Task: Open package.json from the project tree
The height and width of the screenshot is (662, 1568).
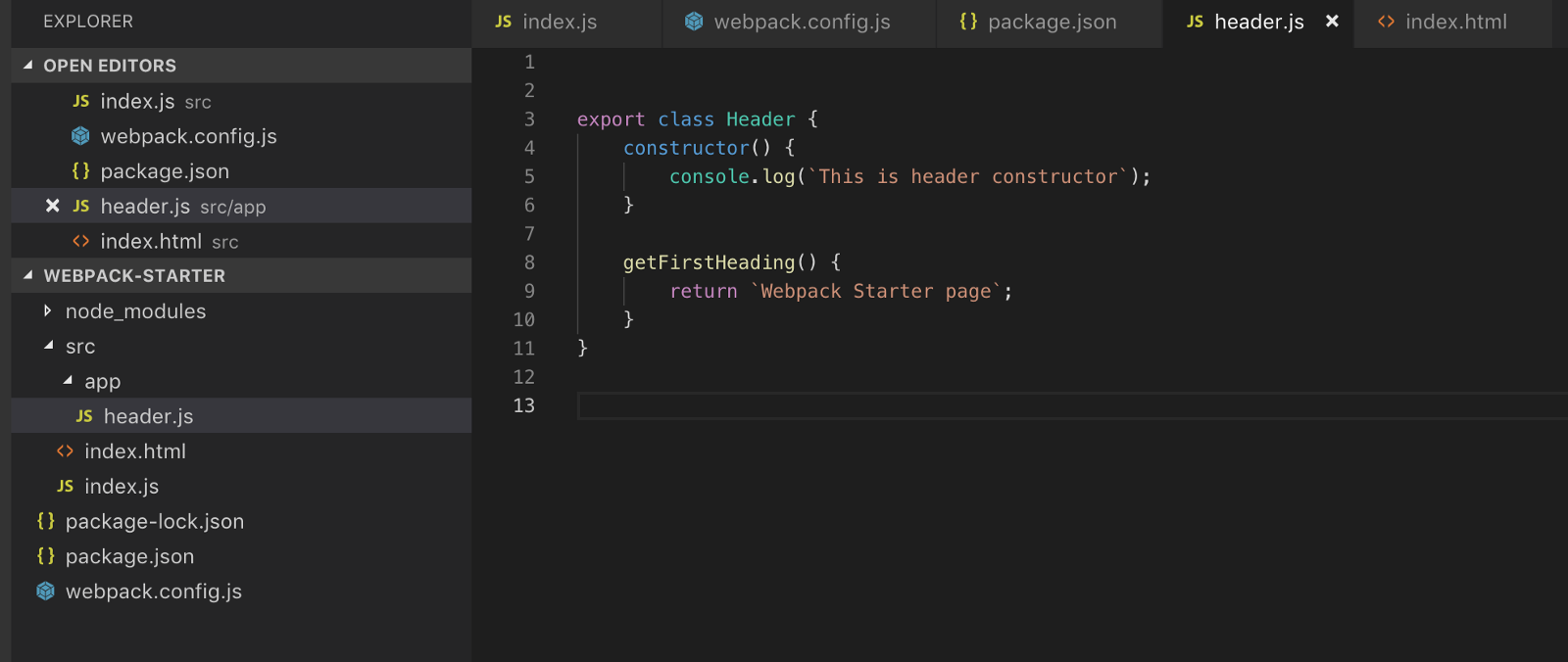Action: click(x=129, y=556)
